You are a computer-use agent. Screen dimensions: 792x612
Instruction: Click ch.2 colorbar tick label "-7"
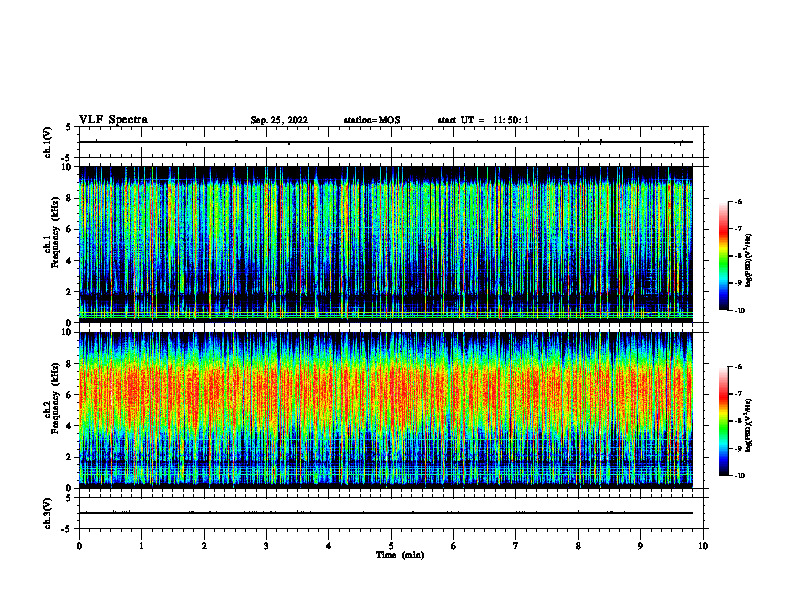point(738,394)
